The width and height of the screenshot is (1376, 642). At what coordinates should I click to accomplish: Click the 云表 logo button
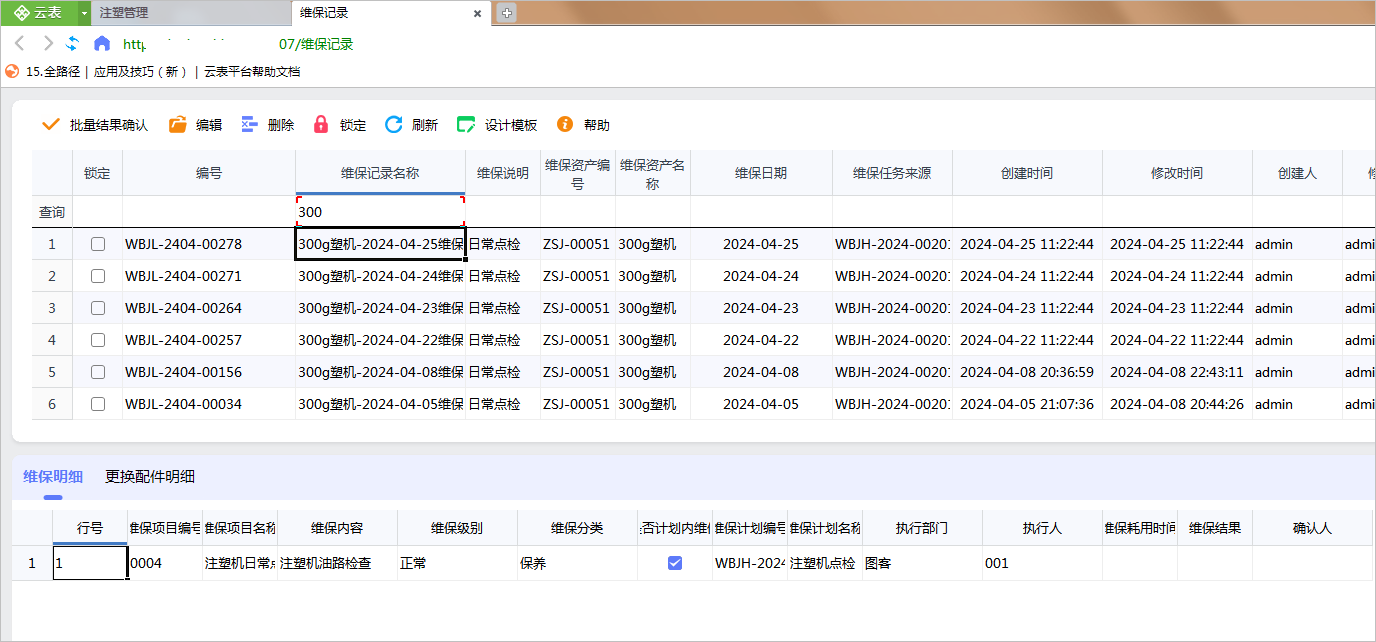click(x=38, y=13)
